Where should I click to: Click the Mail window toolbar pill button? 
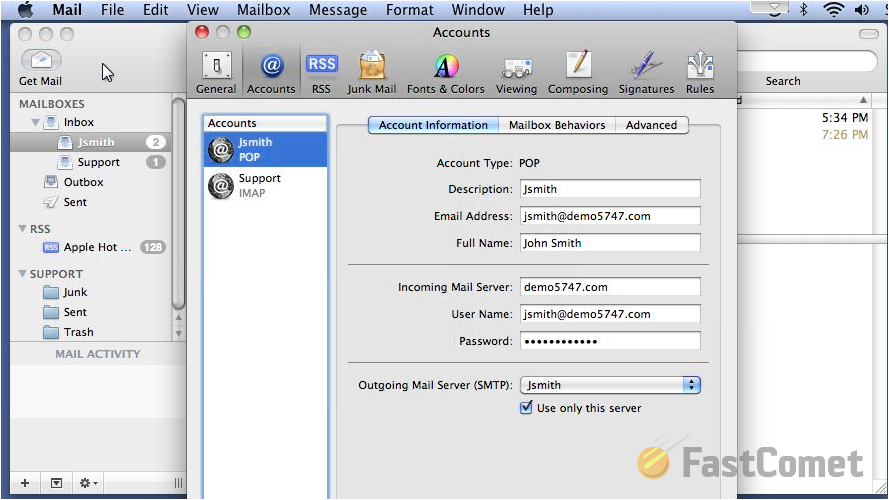pos(868,34)
